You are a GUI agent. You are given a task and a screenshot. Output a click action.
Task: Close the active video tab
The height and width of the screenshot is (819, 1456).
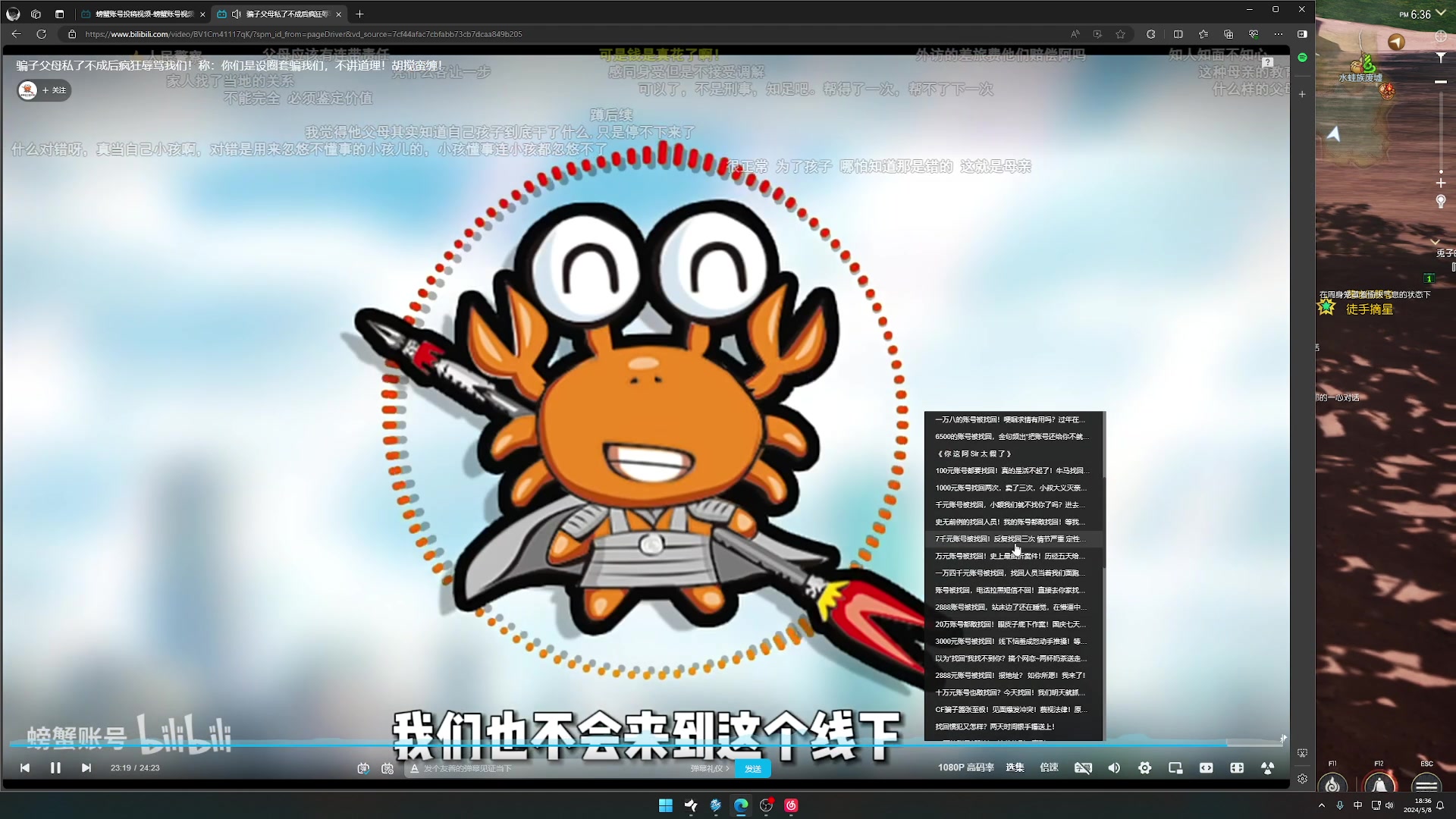pos(338,14)
